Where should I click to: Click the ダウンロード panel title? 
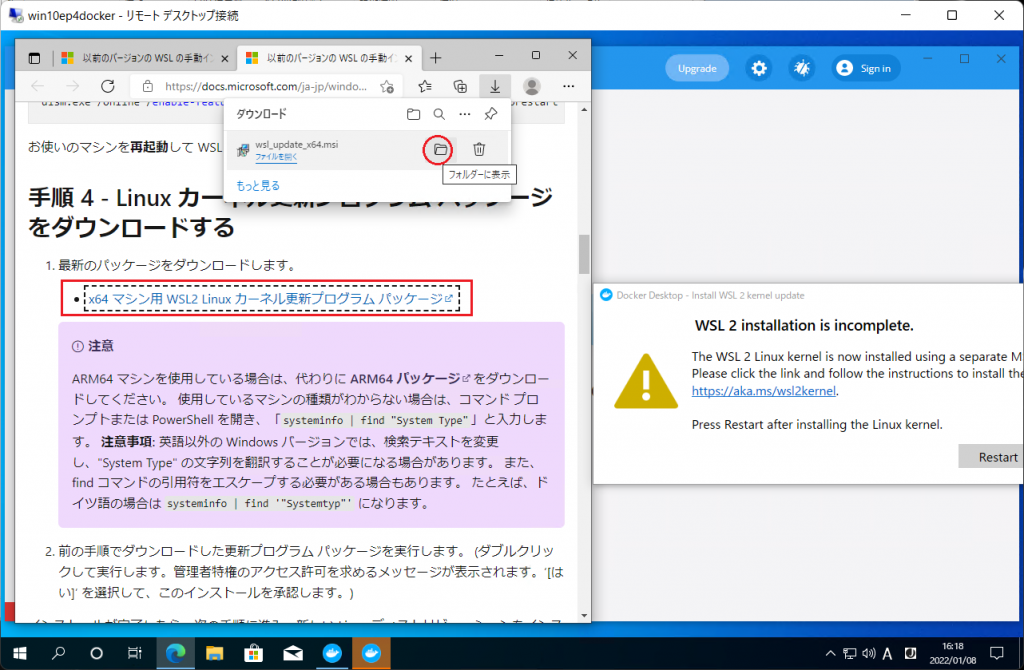point(261,114)
